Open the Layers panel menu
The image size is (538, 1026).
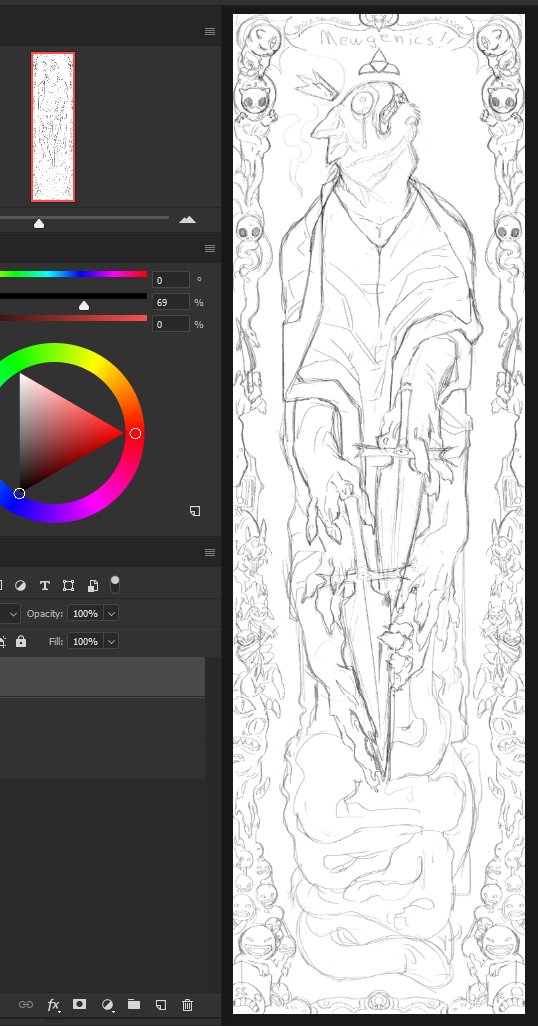(x=209, y=552)
